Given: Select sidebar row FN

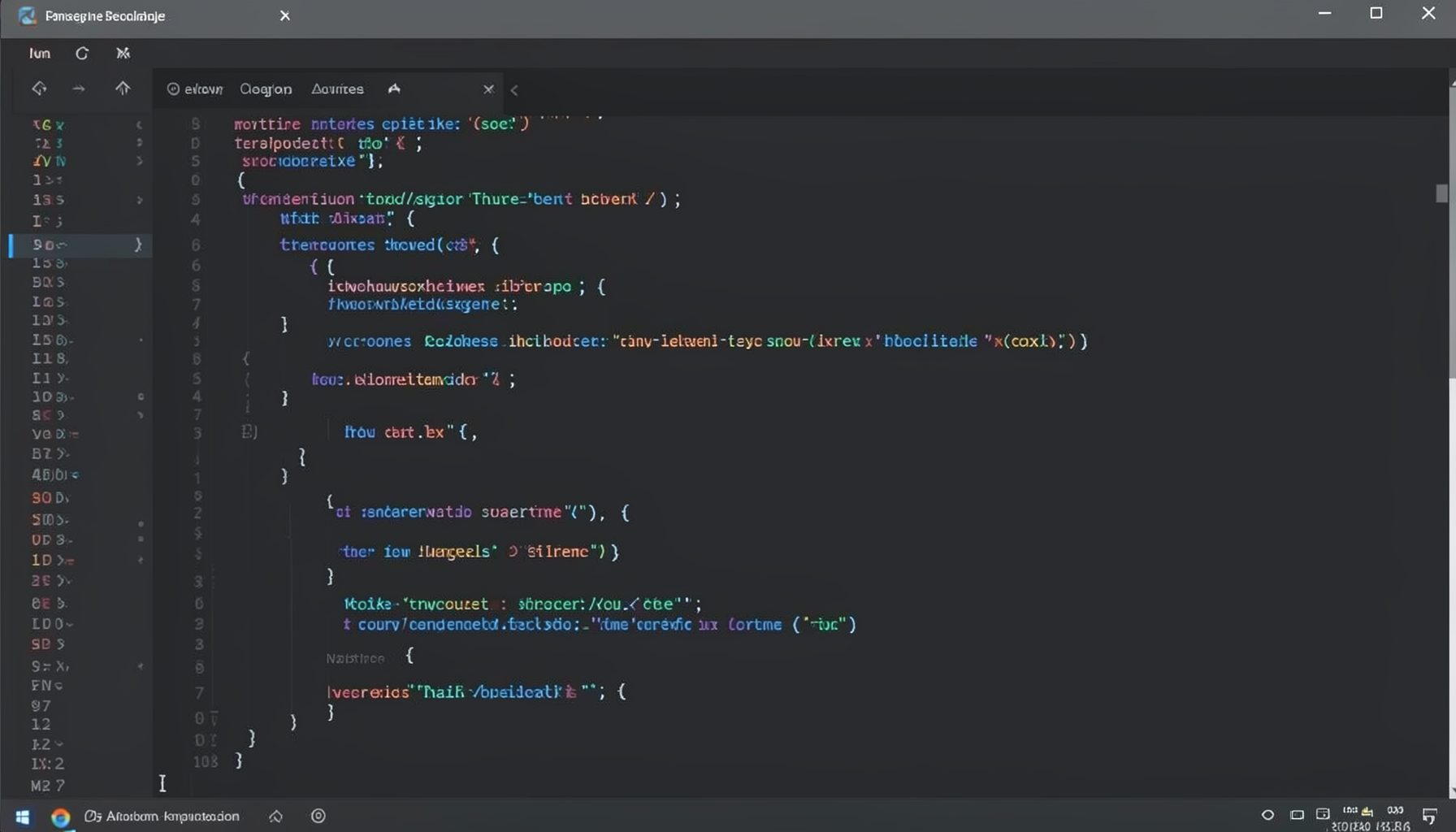Looking at the screenshot, I should click(46, 685).
